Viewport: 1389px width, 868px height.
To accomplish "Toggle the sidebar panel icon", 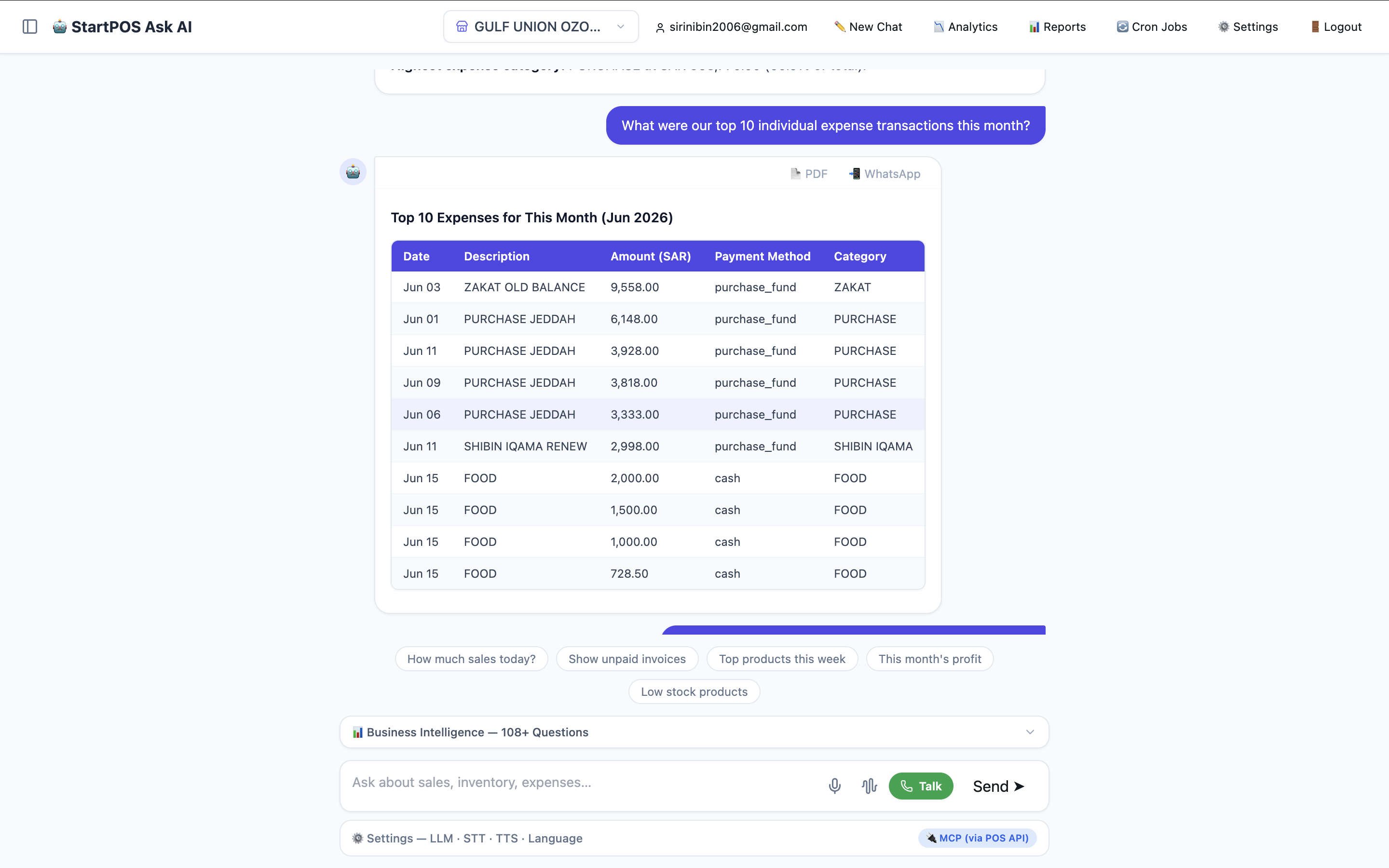I will [x=29, y=27].
